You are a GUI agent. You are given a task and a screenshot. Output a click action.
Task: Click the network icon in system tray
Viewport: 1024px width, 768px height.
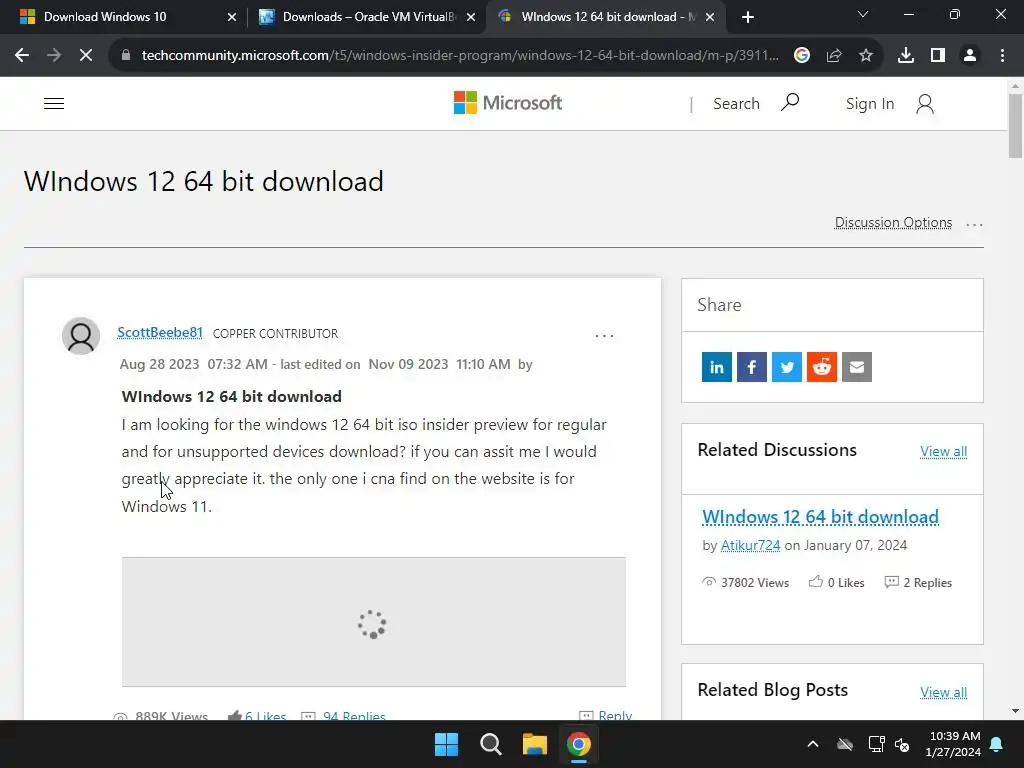pos(876,744)
